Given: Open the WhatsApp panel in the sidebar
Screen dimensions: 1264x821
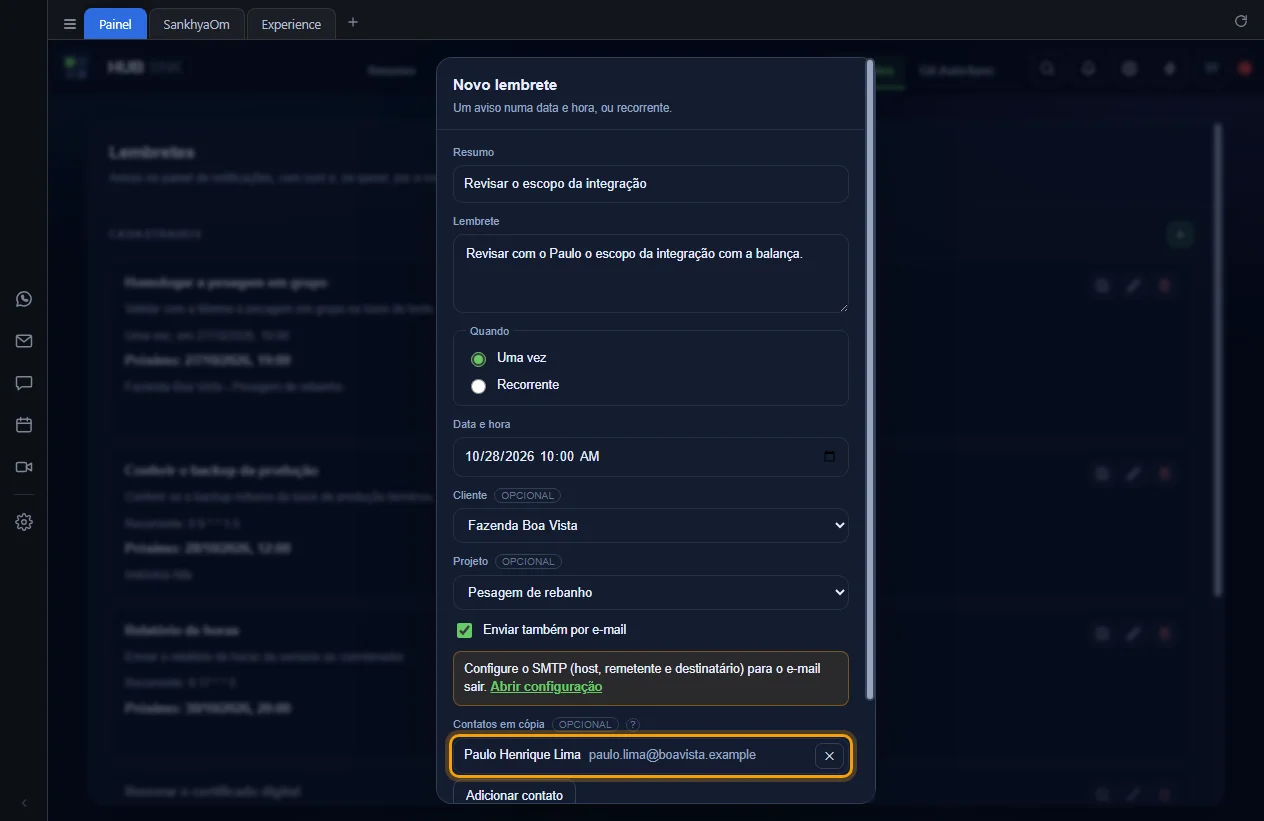Looking at the screenshot, I should [24, 299].
